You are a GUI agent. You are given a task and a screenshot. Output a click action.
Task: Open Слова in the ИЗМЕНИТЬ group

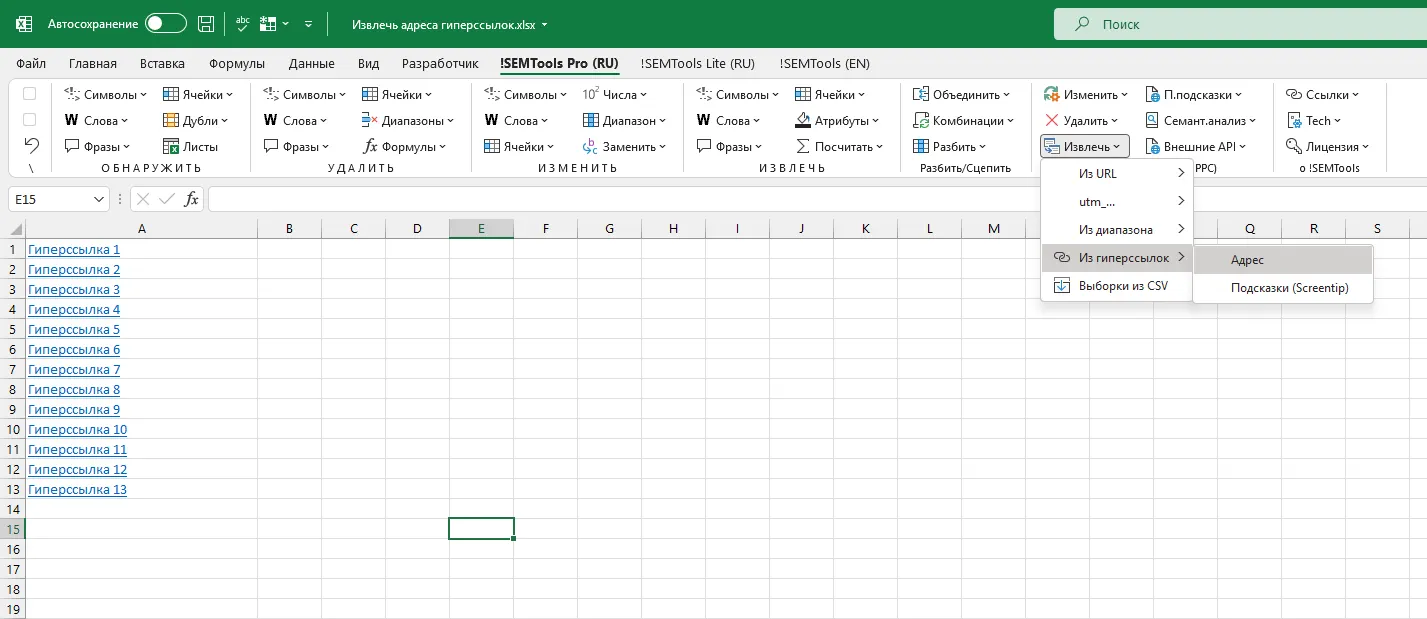coord(517,120)
